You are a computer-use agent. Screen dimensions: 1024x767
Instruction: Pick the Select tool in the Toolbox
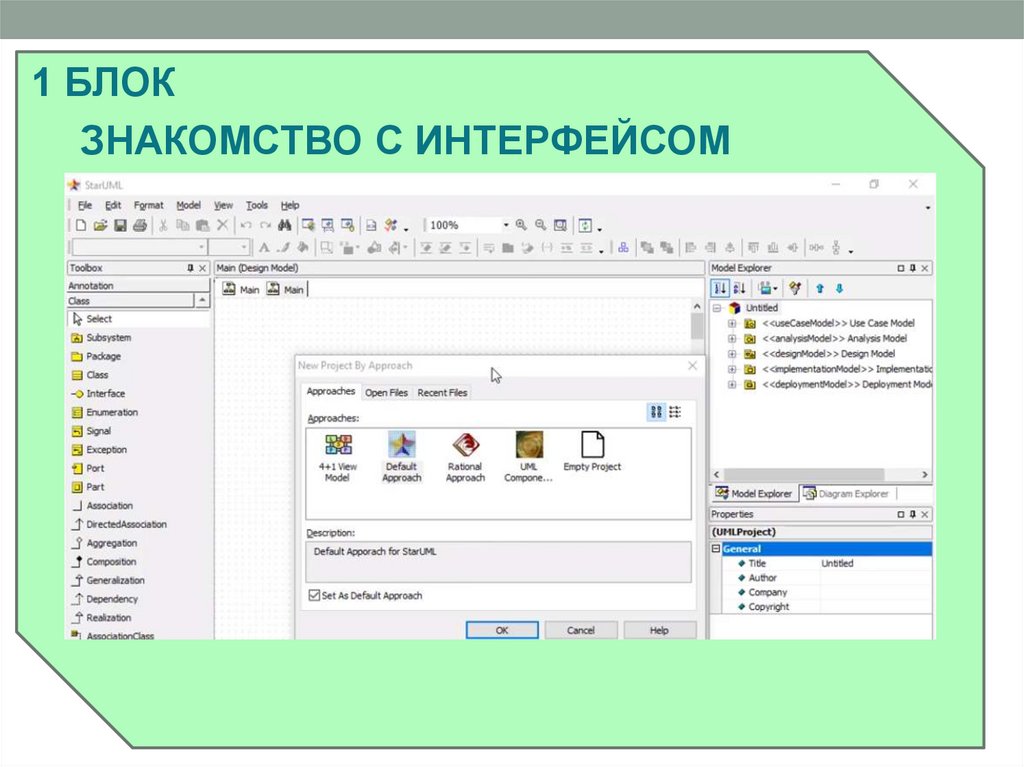138,319
